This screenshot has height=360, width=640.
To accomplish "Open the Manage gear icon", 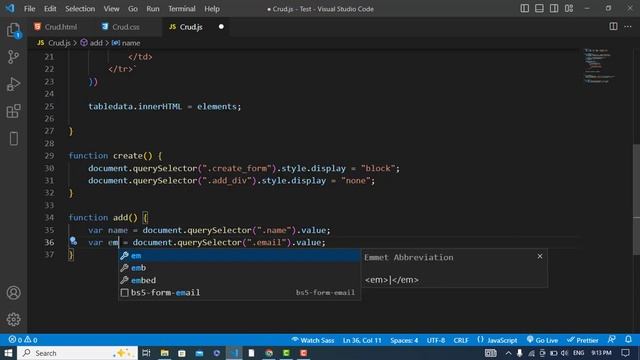I will 13,319.
